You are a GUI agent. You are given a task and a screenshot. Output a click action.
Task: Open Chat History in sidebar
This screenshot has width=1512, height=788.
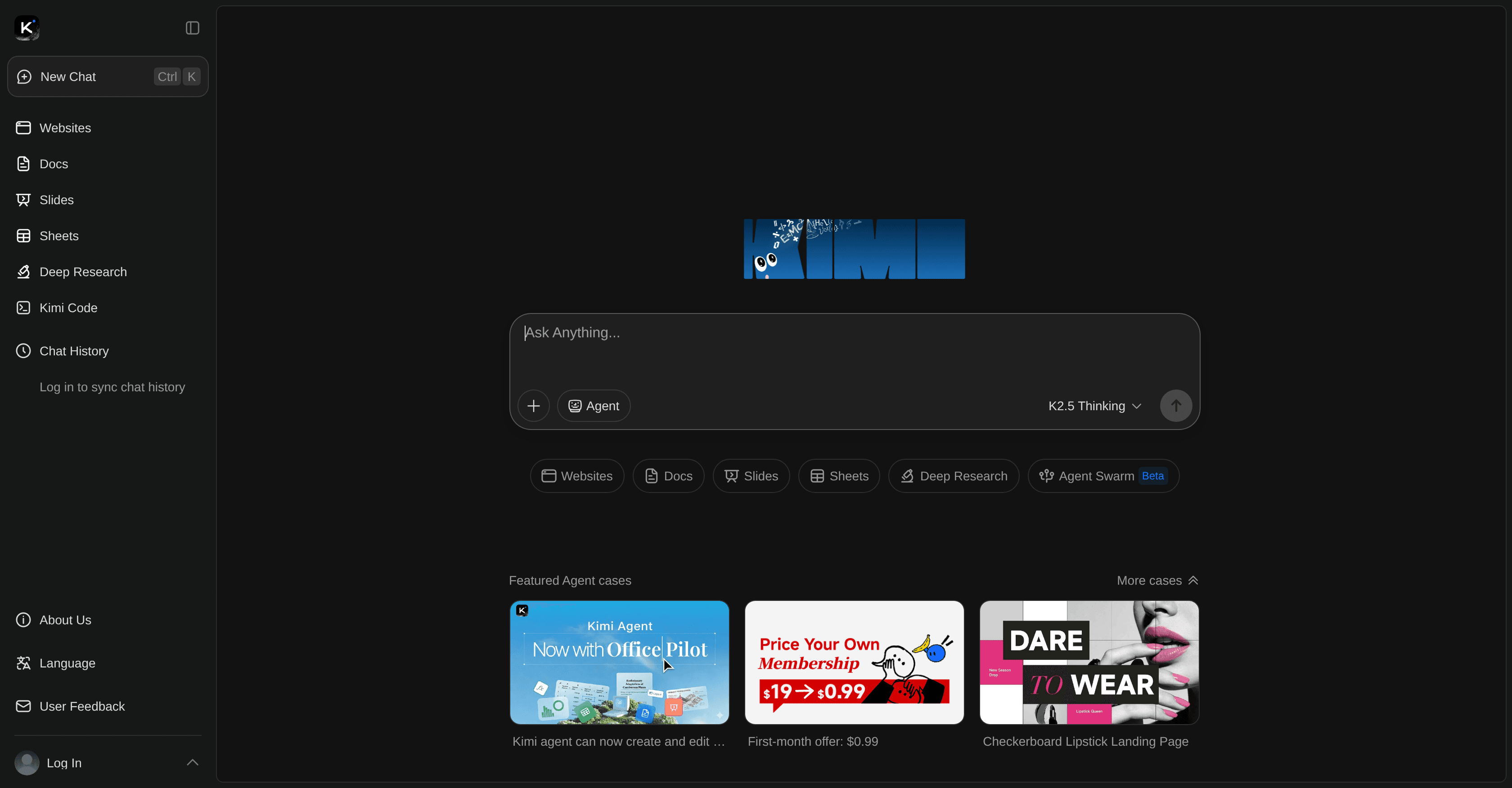tap(73, 351)
